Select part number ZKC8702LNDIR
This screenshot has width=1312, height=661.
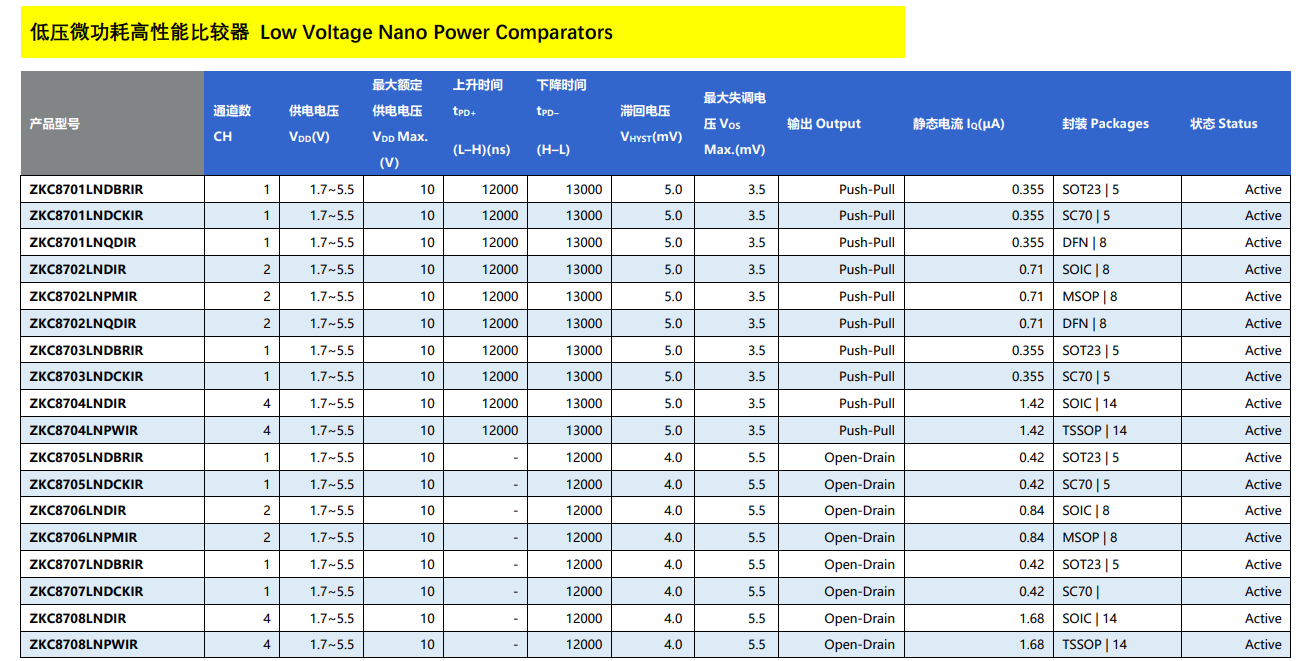click(x=78, y=270)
